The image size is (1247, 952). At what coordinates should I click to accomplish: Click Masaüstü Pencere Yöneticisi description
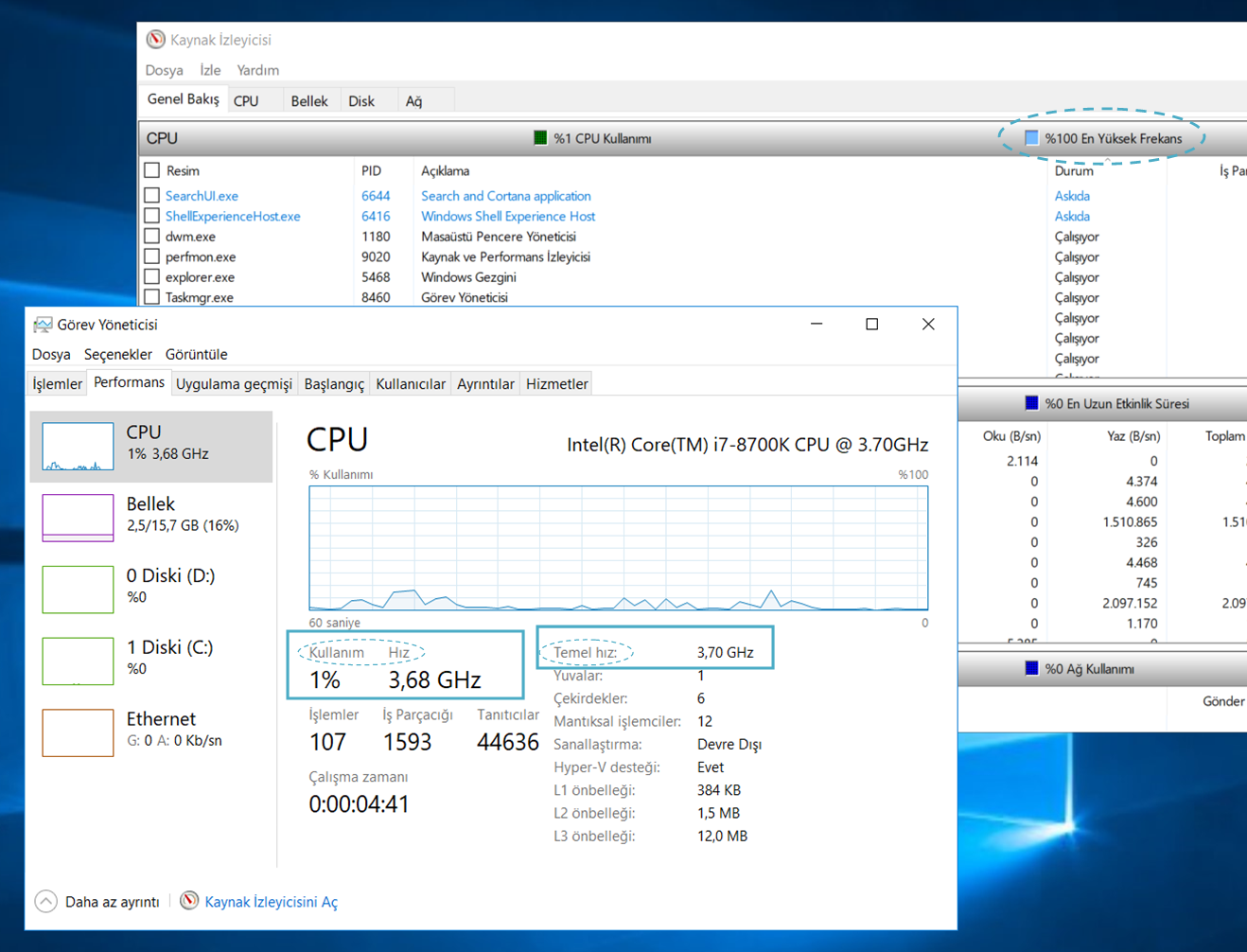(499, 237)
